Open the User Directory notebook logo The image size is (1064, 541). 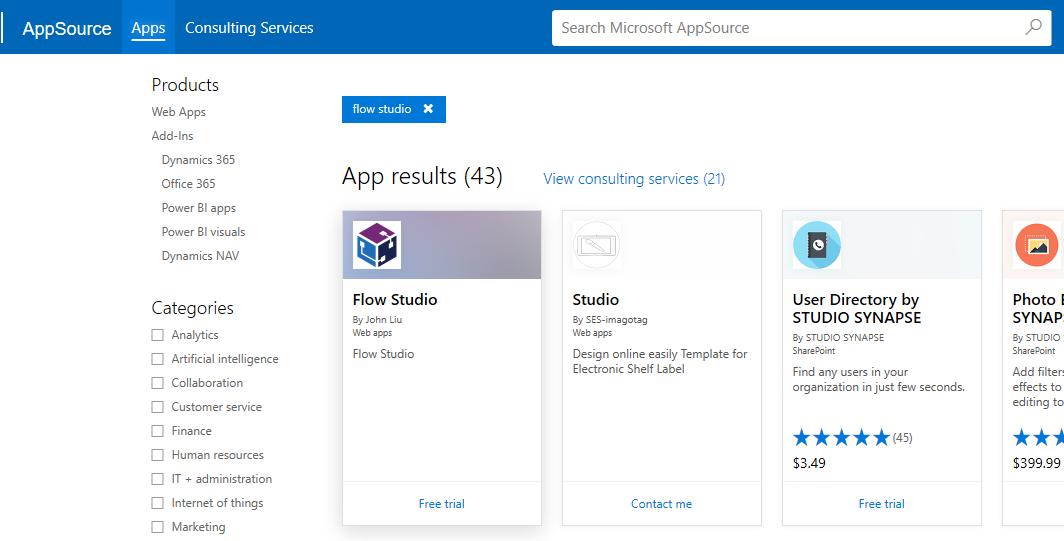coord(816,245)
